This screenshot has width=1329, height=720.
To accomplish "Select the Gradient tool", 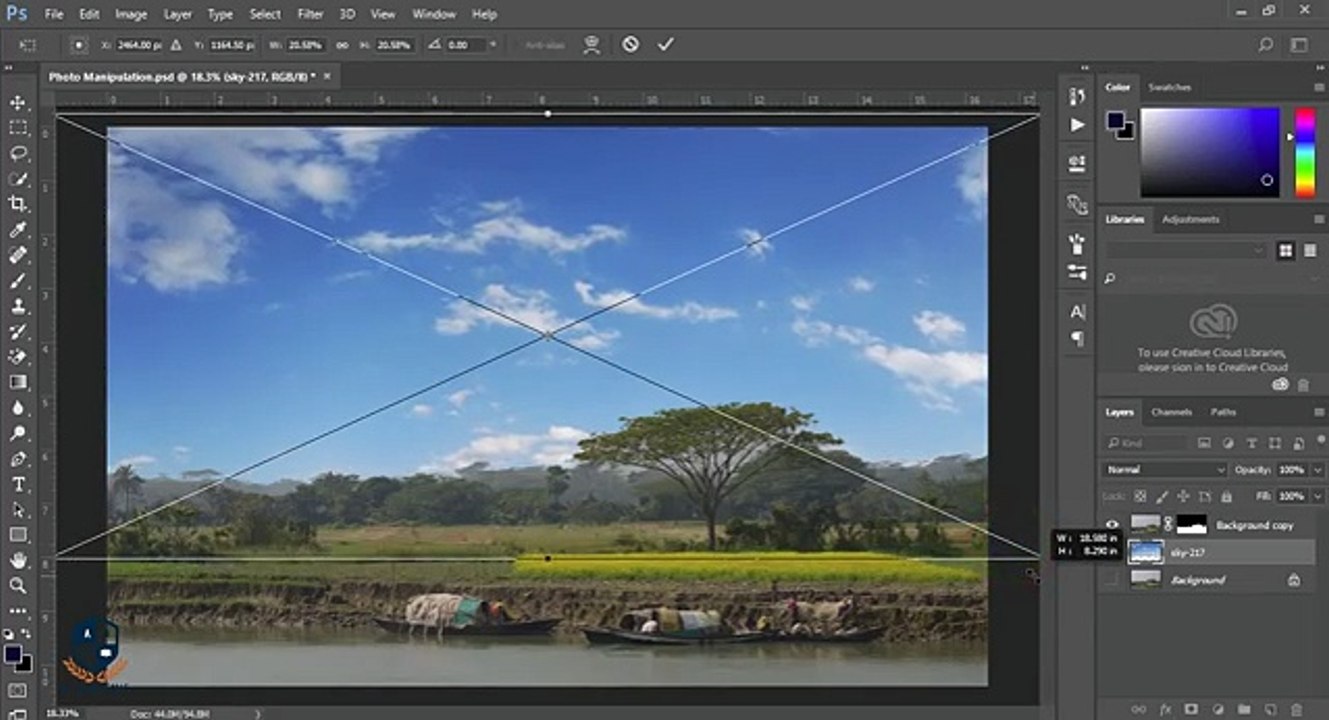I will [x=18, y=382].
